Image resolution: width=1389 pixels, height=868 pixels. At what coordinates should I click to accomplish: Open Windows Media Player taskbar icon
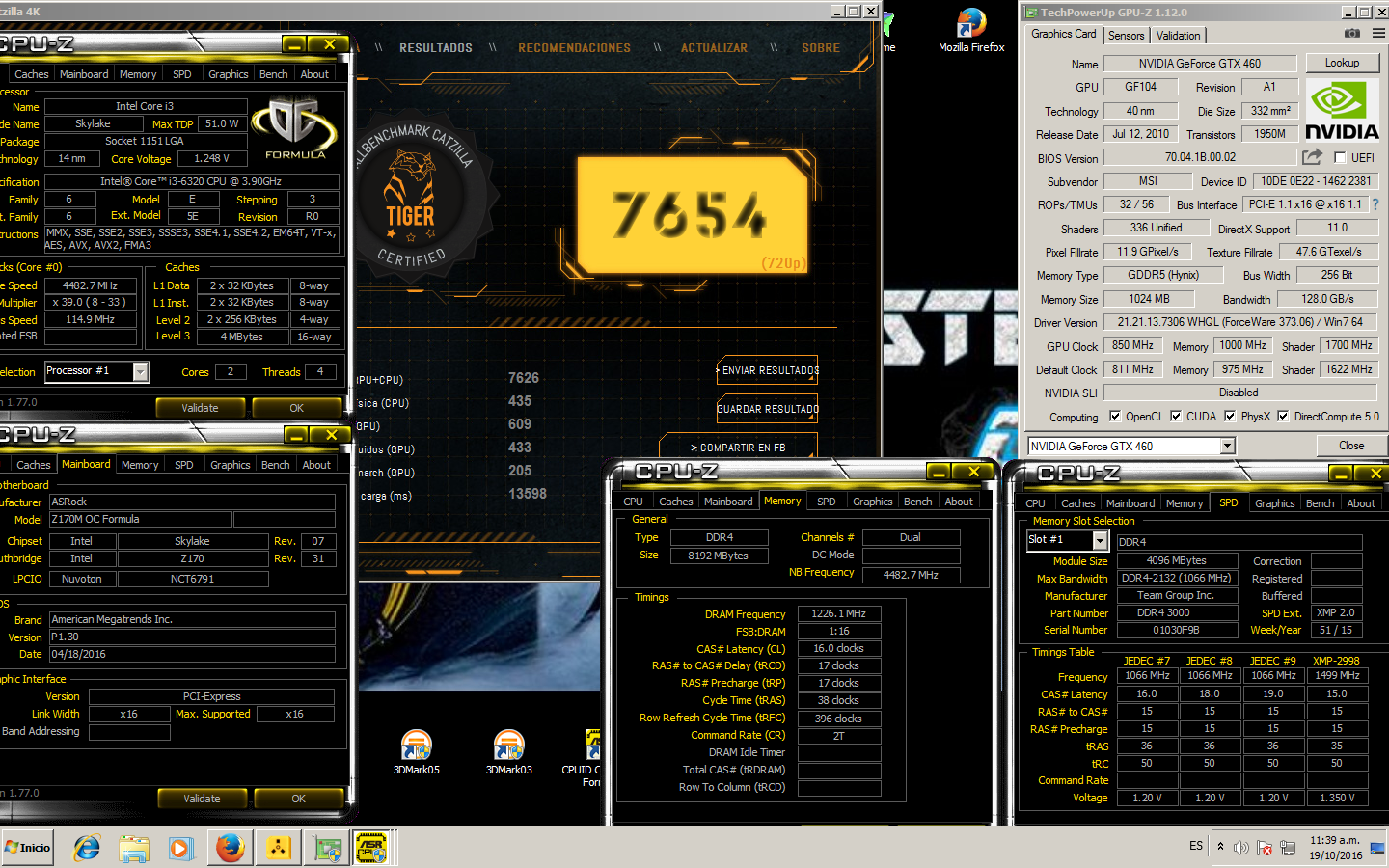[x=180, y=848]
